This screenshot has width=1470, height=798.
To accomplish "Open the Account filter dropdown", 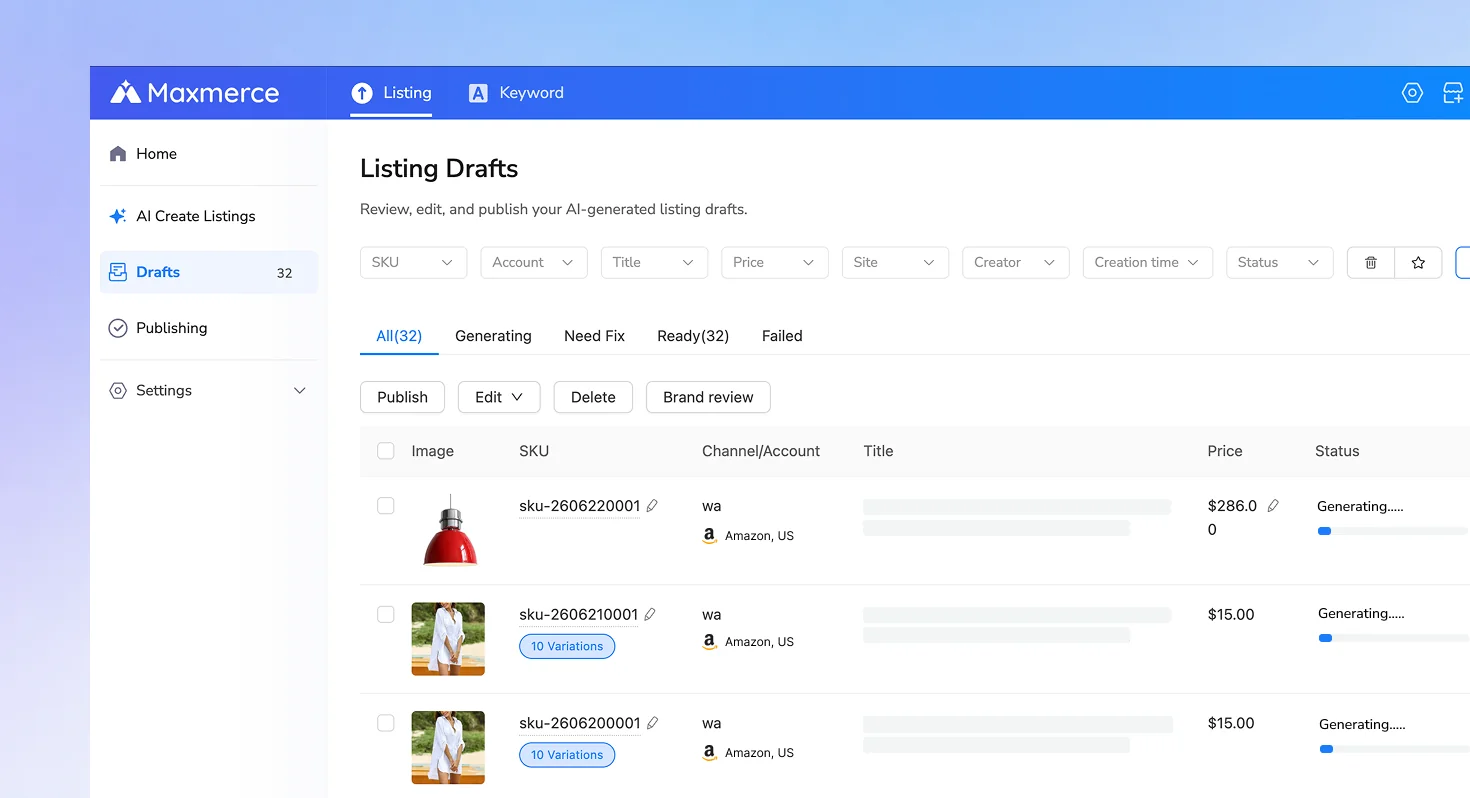I will [534, 262].
